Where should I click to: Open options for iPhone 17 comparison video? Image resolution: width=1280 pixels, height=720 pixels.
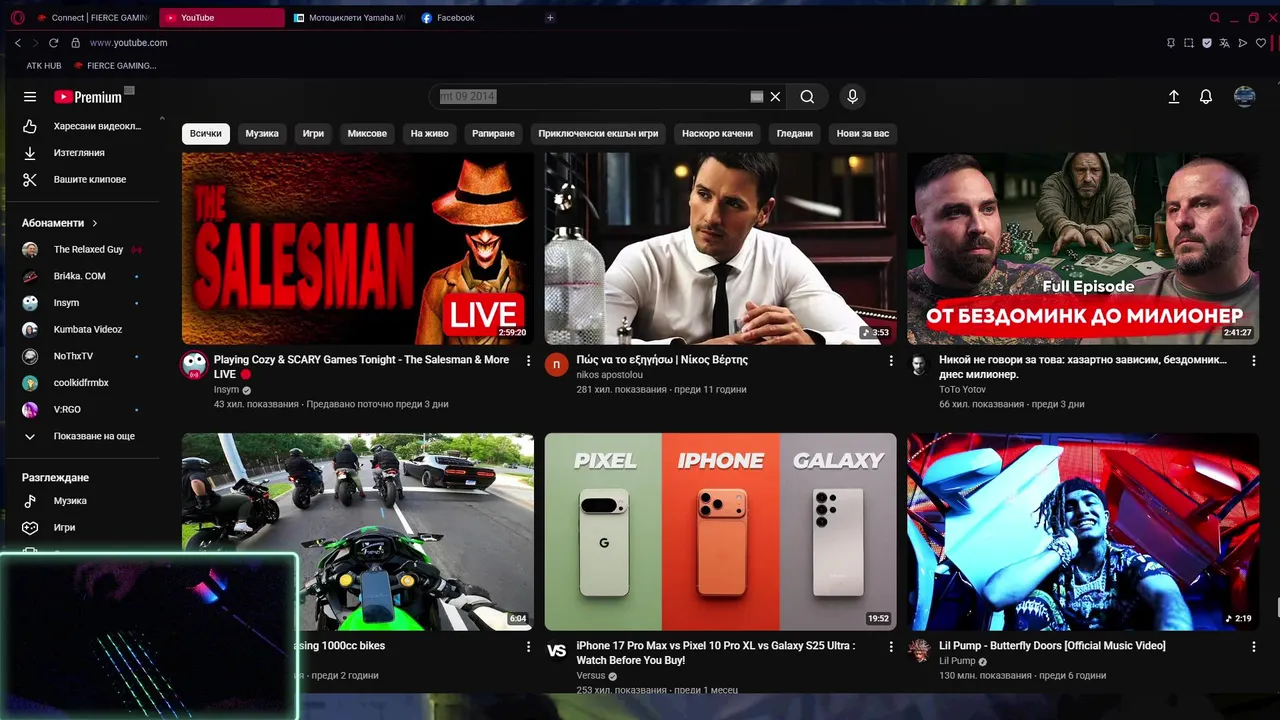(x=891, y=647)
